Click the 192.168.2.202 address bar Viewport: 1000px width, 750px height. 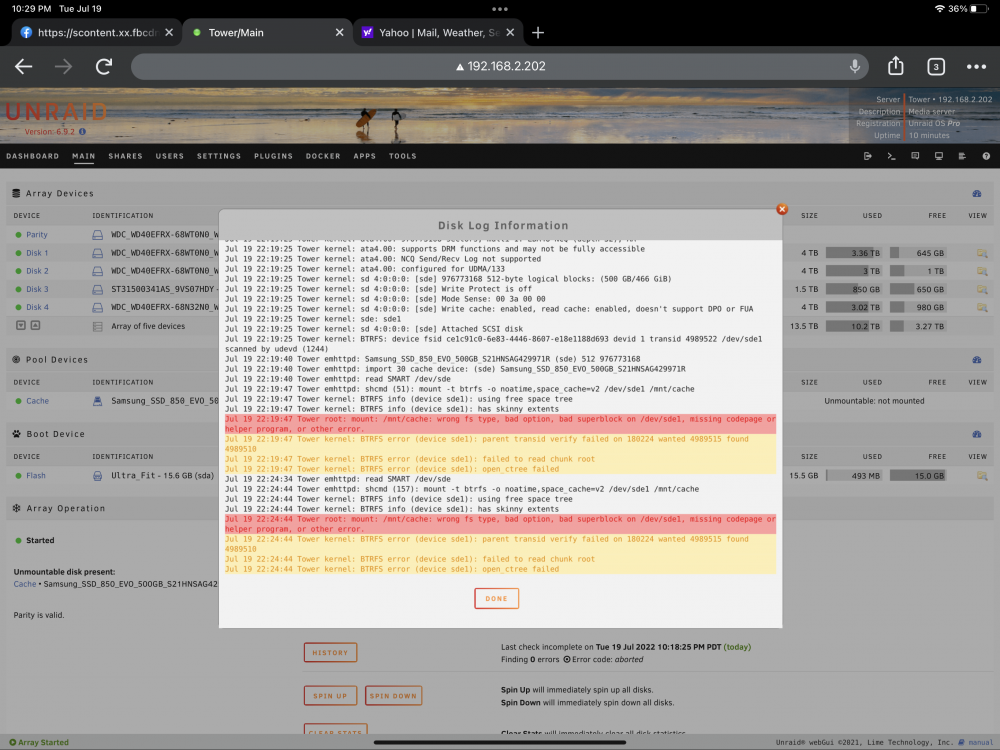(x=500, y=66)
